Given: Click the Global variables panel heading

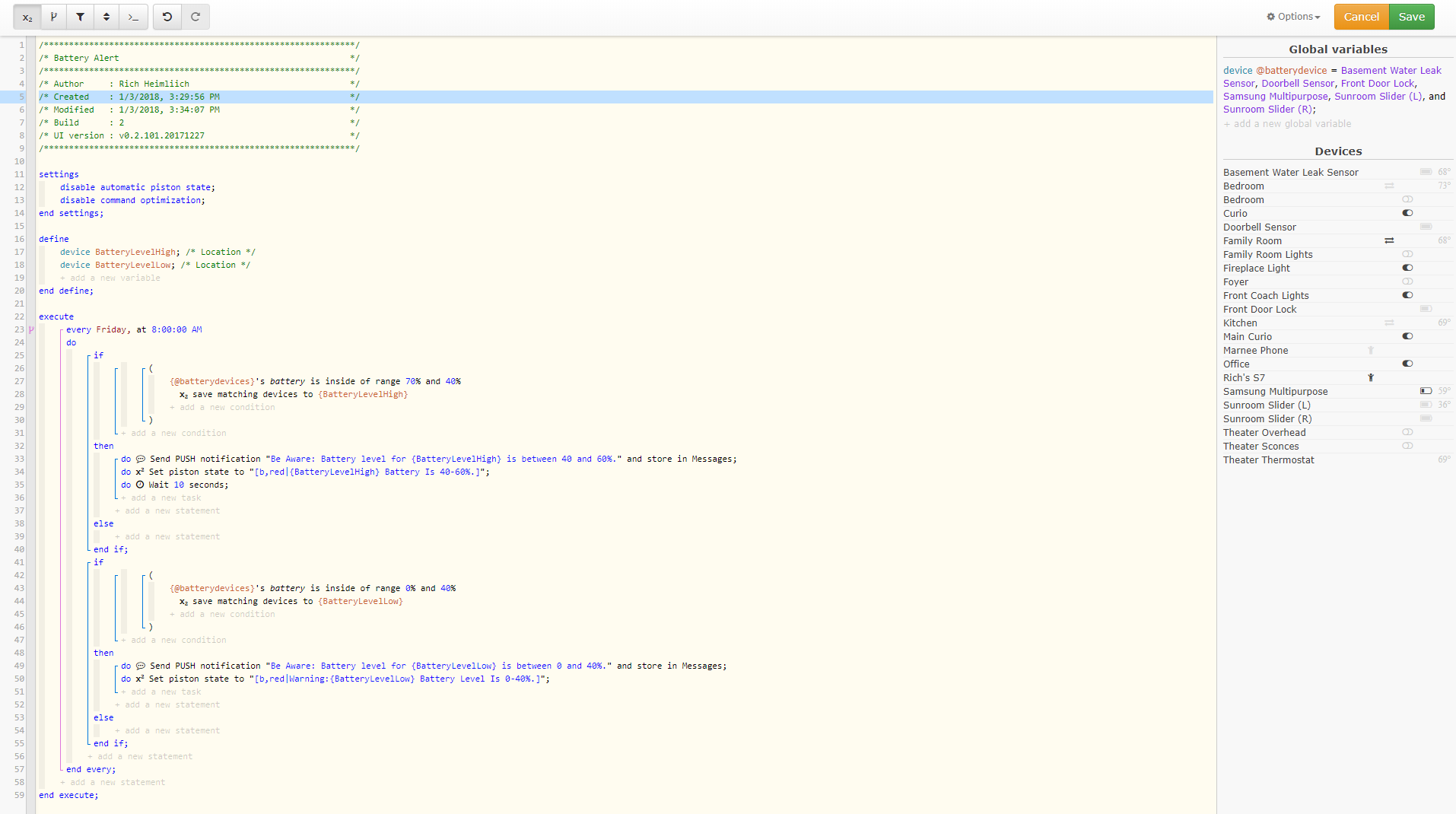Looking at the screenshot, I should click(1338, 49).
